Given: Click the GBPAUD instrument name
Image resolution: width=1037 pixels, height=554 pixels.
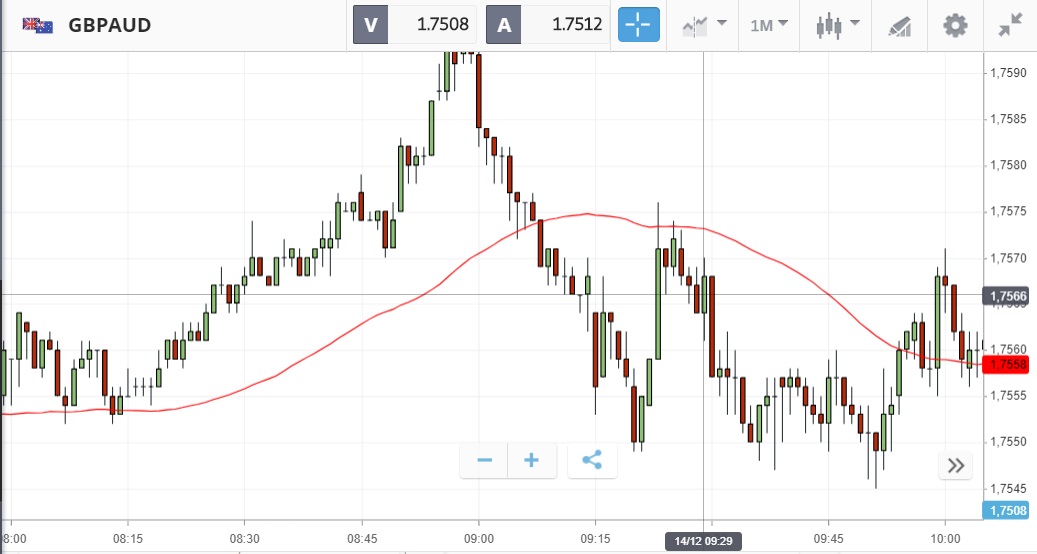Looking at the screenshot, I should tap(110, 25).
